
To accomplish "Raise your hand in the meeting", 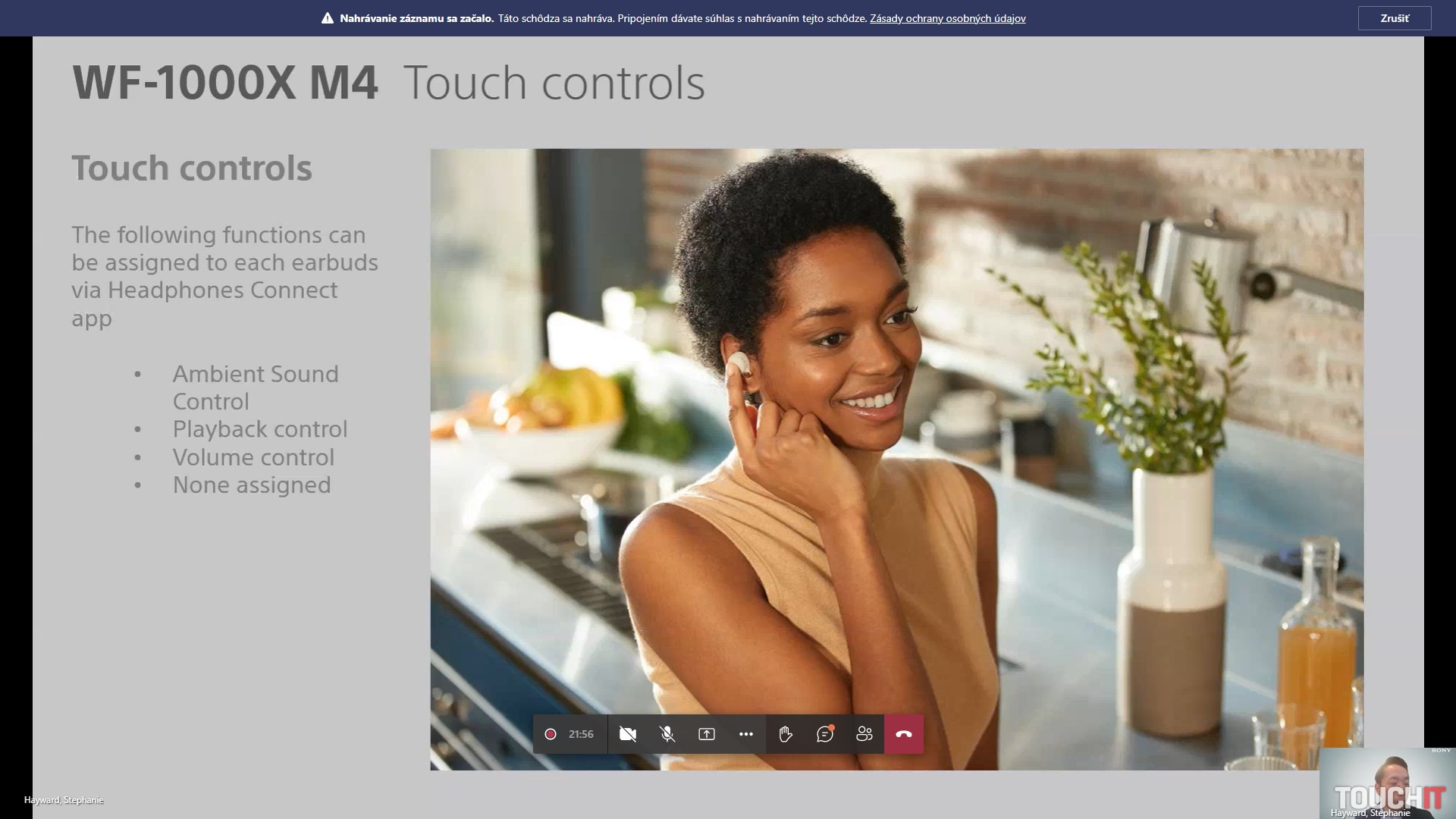I will pyautogui.click(x=786, y=734).
